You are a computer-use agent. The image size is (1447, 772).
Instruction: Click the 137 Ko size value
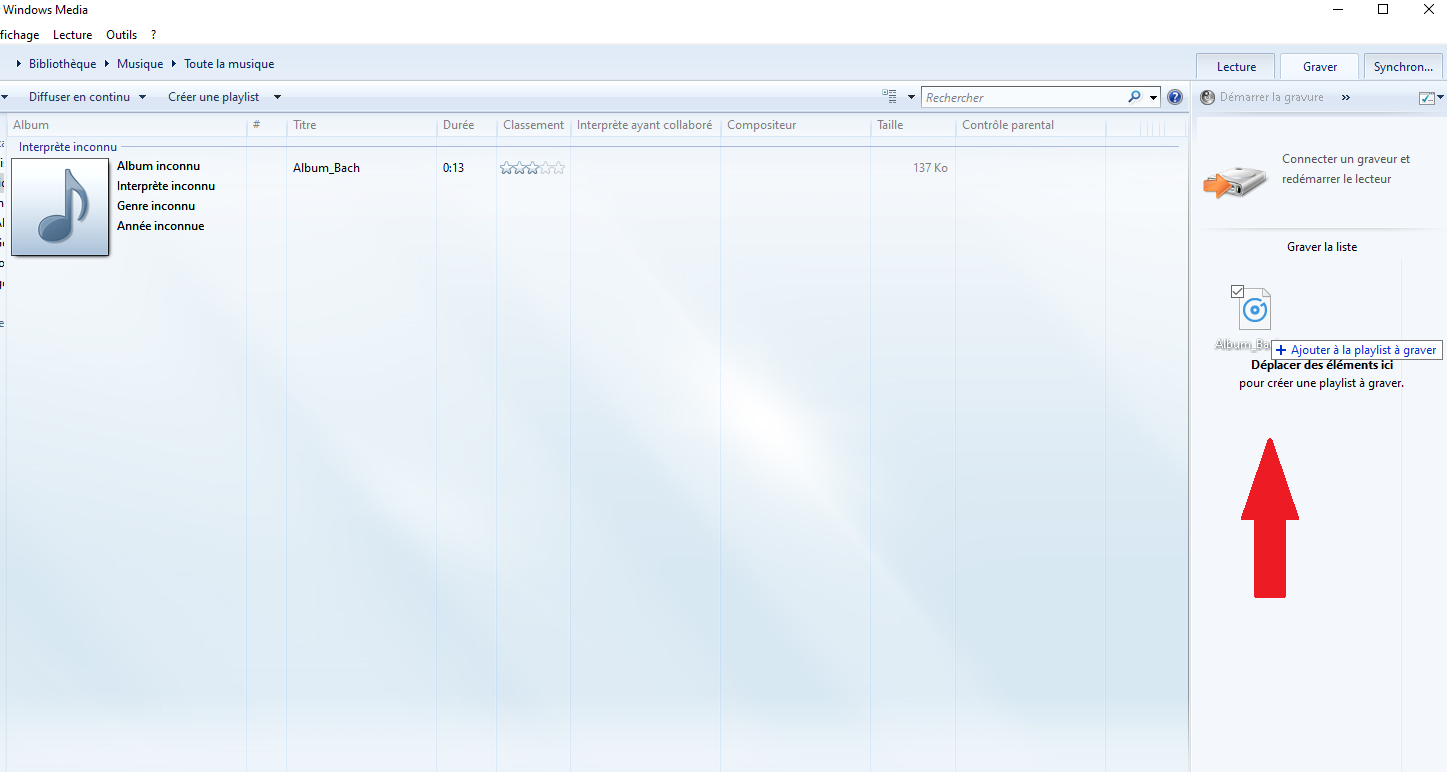930,168
